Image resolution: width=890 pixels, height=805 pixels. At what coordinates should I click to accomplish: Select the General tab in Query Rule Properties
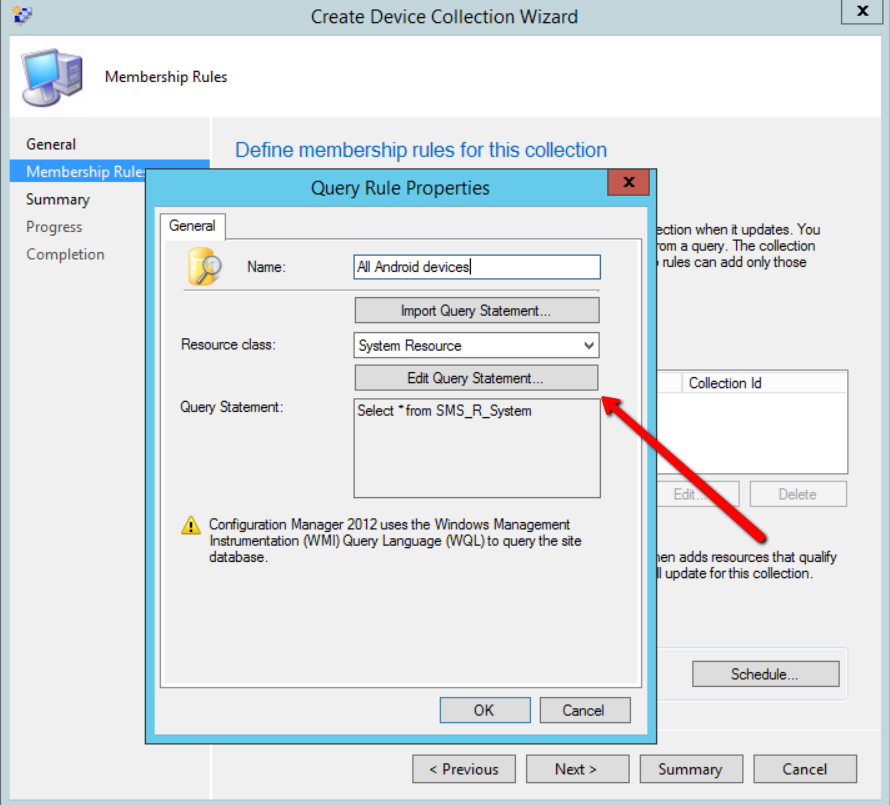[x=192, y=226]
